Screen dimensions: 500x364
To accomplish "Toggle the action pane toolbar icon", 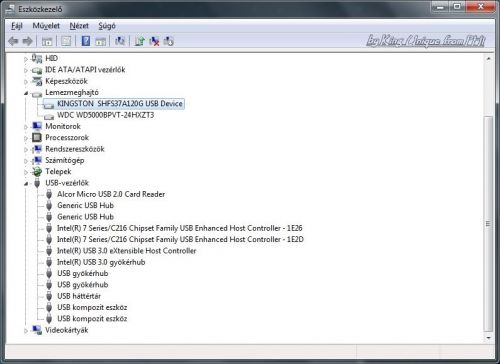I will click(x=101, y=41).
